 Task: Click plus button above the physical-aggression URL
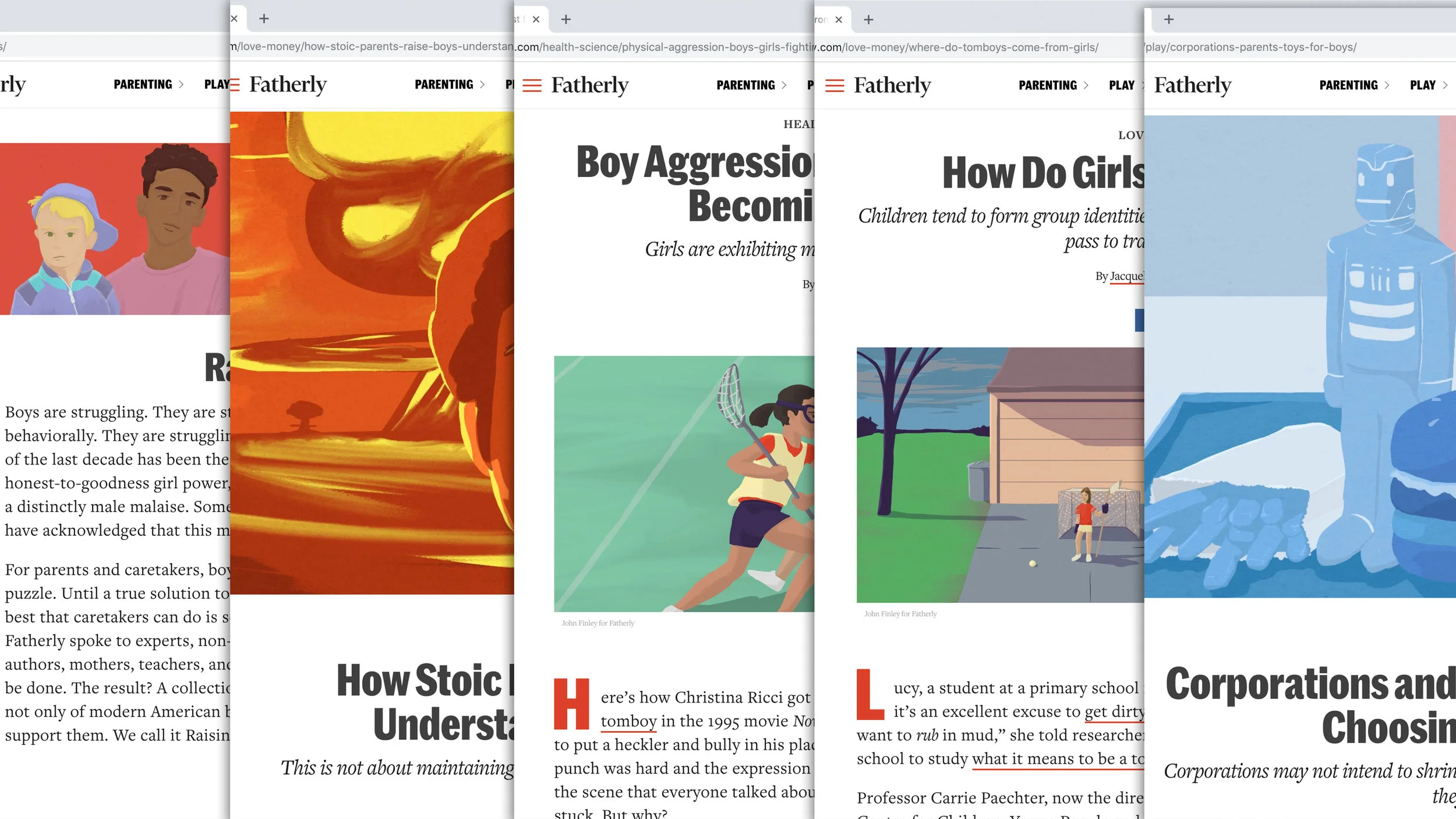pyautogui.click(x=566, y=19)
